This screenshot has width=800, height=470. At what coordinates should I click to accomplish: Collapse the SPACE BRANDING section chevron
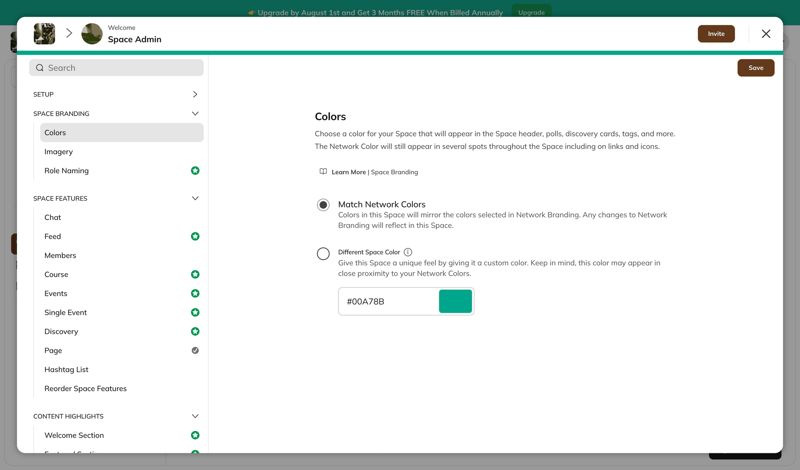tap(195, 113)
